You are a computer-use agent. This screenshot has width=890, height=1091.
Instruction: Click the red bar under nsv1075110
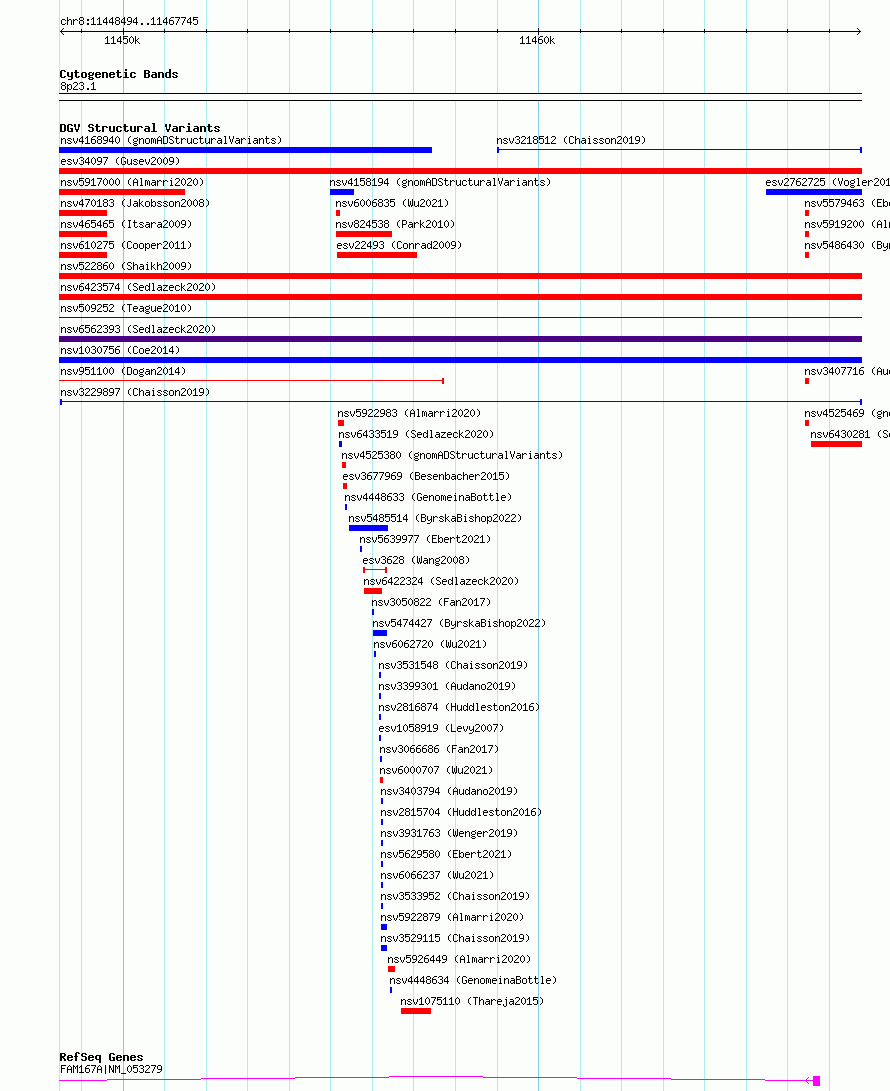(415, 1011)
